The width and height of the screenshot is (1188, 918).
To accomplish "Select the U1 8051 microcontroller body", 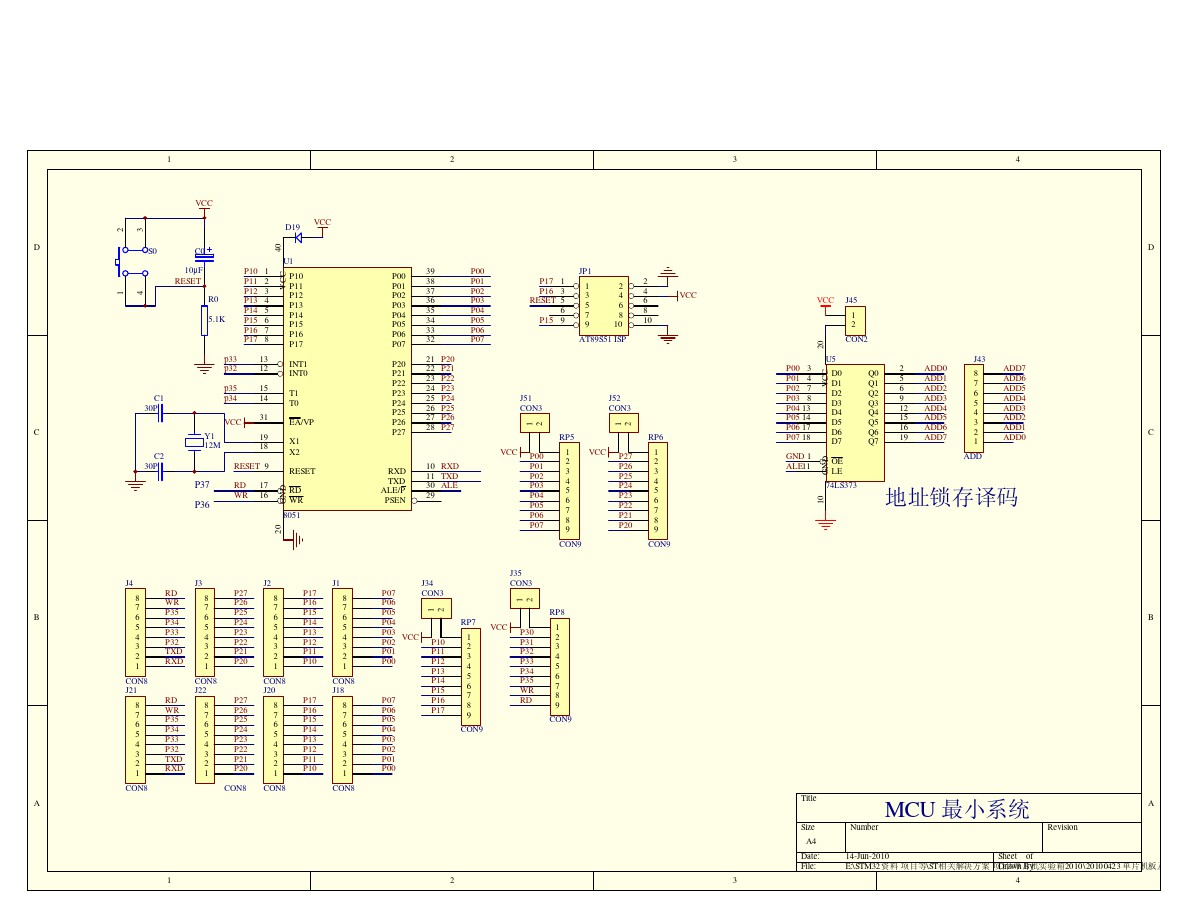I will (348, 389).
